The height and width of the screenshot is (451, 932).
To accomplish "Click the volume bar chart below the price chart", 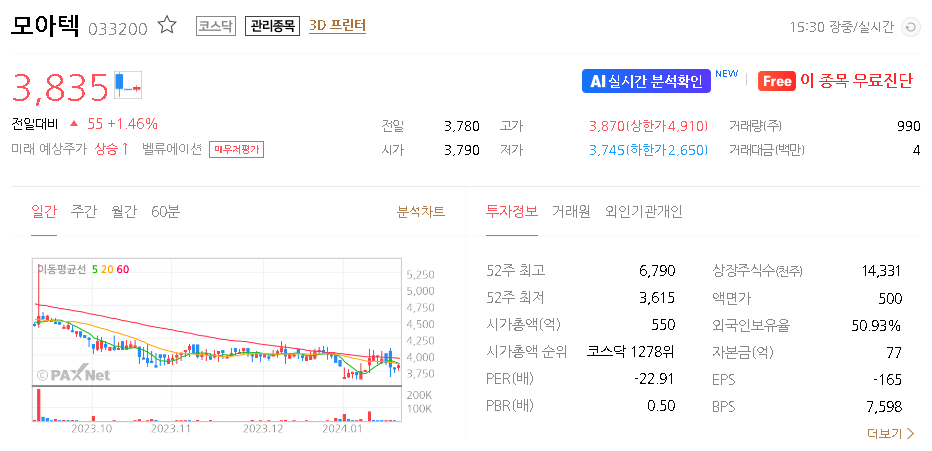I will [x=217, y=404].
